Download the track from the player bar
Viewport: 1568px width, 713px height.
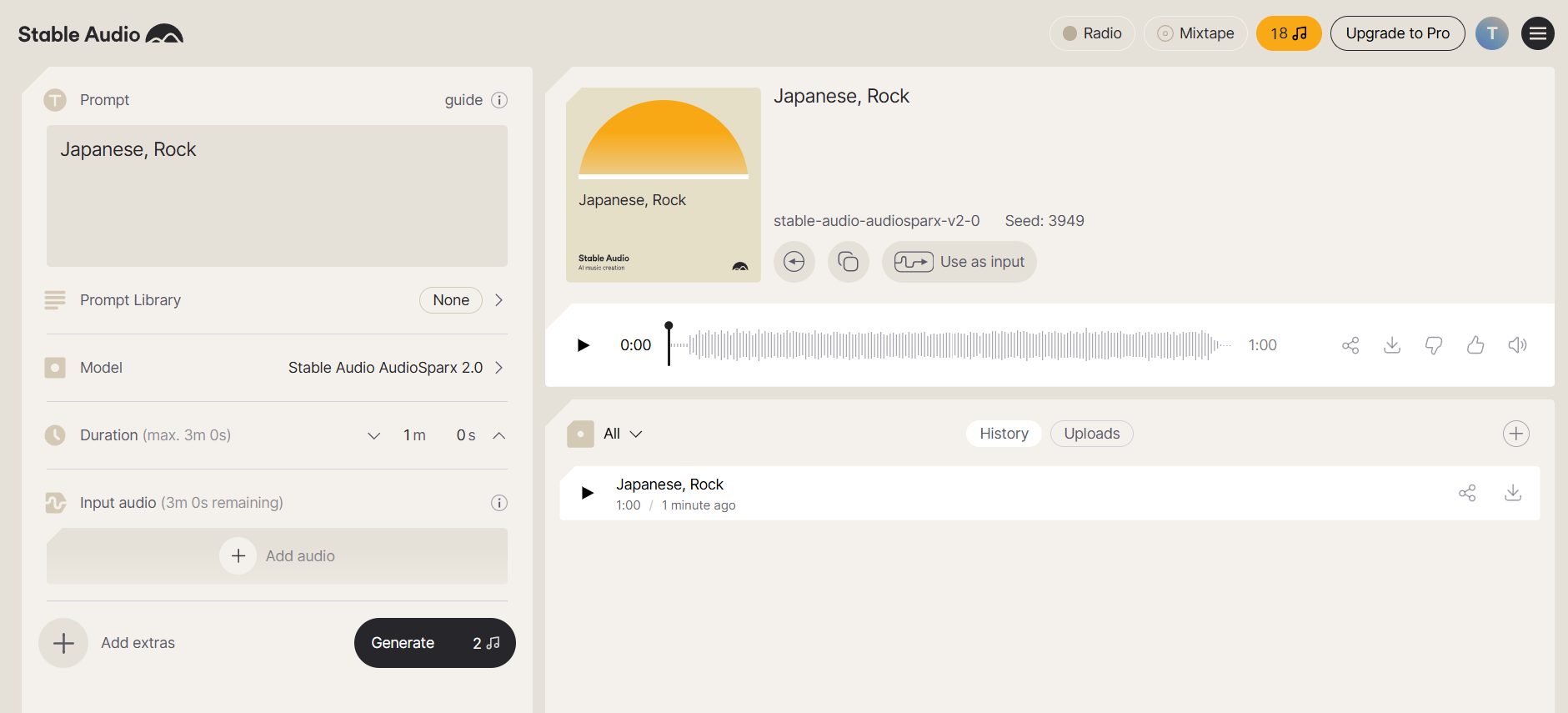(1392, 345)
